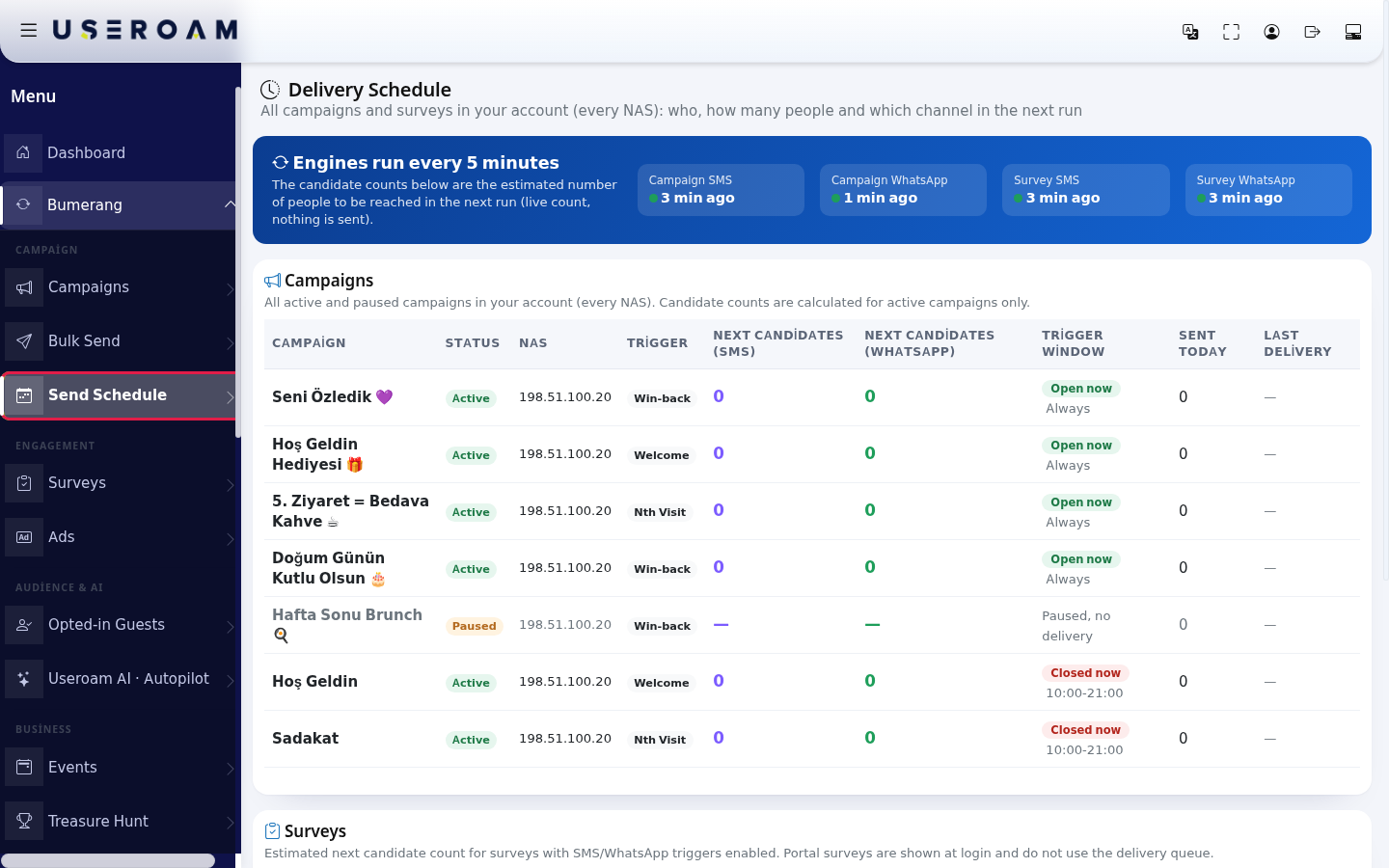The image size is (1389, 868).
Task: Click the Opted-in Guests person icon
Action: click(24, 625)
